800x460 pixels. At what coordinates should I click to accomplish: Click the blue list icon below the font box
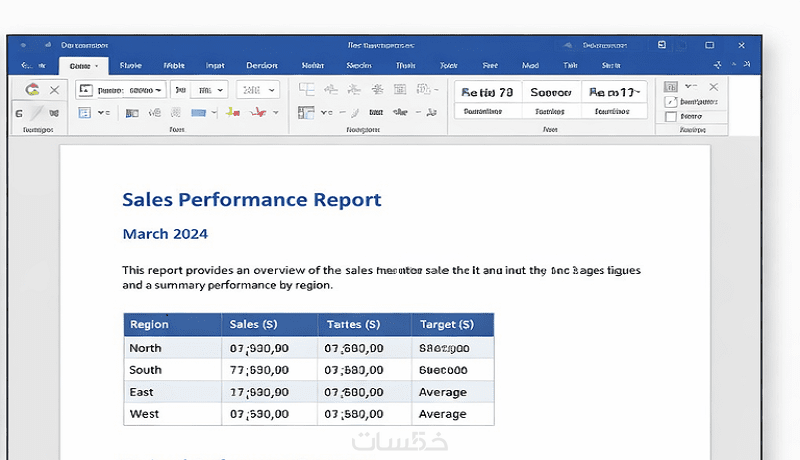[84, 113]
